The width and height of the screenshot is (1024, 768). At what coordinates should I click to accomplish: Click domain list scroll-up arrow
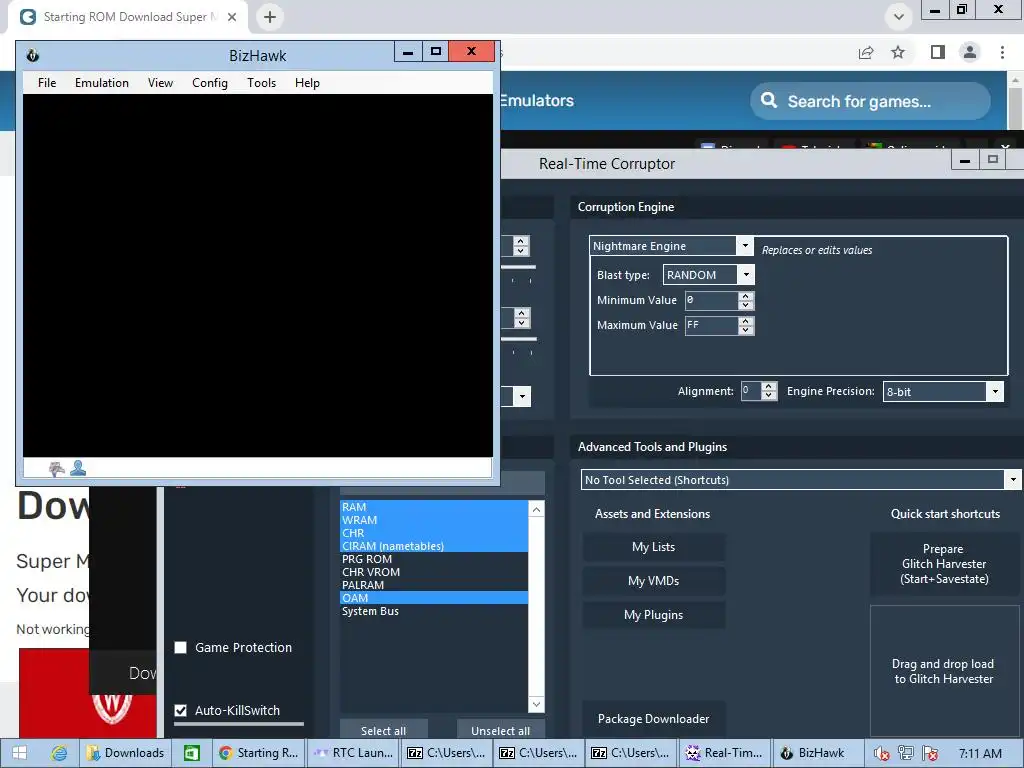pos(536,509)
